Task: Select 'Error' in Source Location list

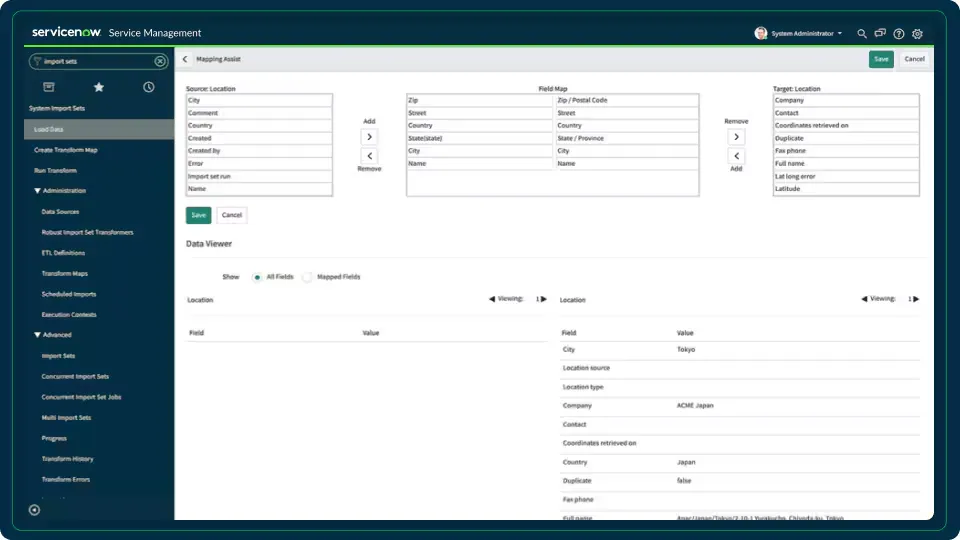Action: pos(259,163)
